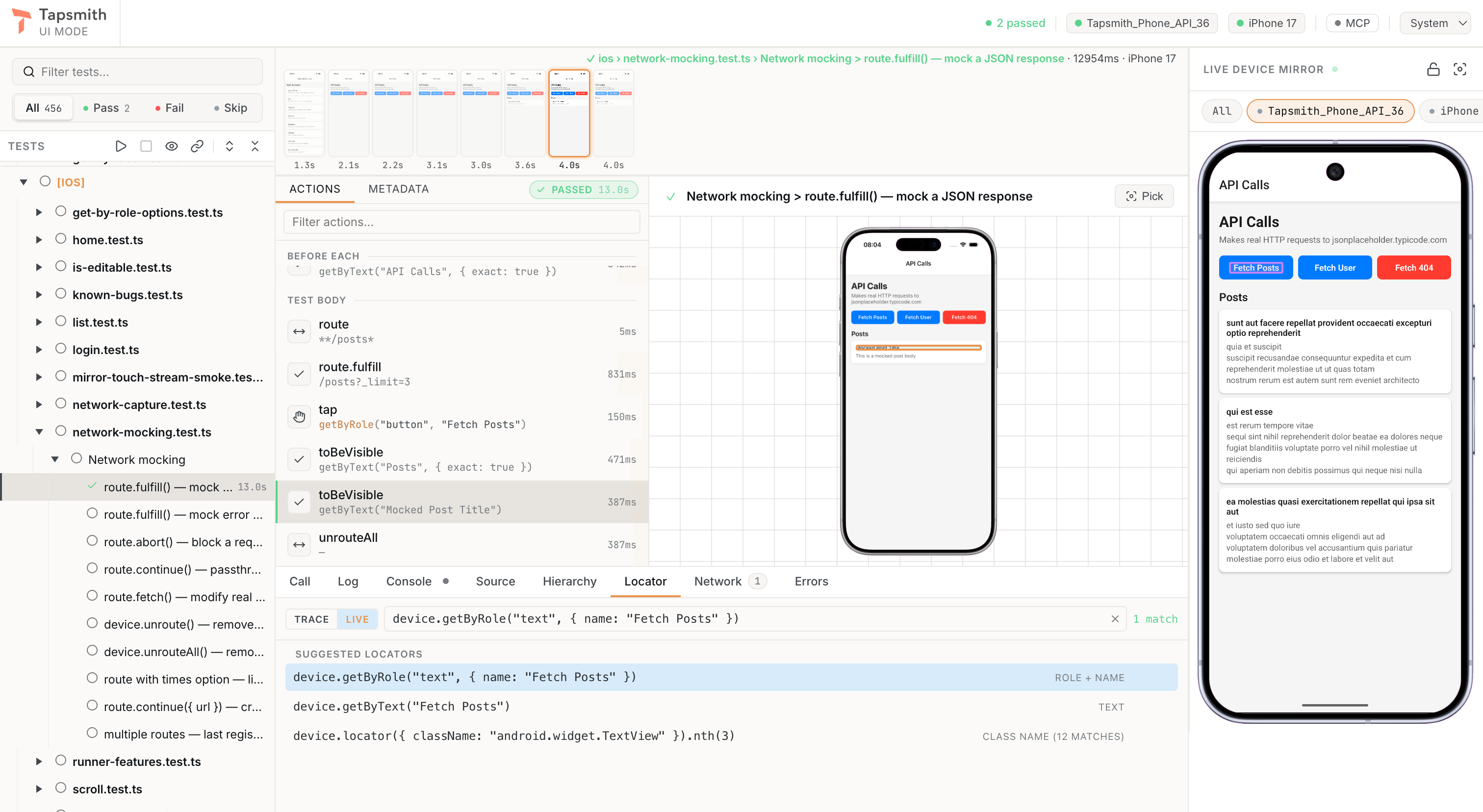Viewport: 1483px width, 812px height.
Task: Select the multiple routes test row
Action: click(138, 735)
